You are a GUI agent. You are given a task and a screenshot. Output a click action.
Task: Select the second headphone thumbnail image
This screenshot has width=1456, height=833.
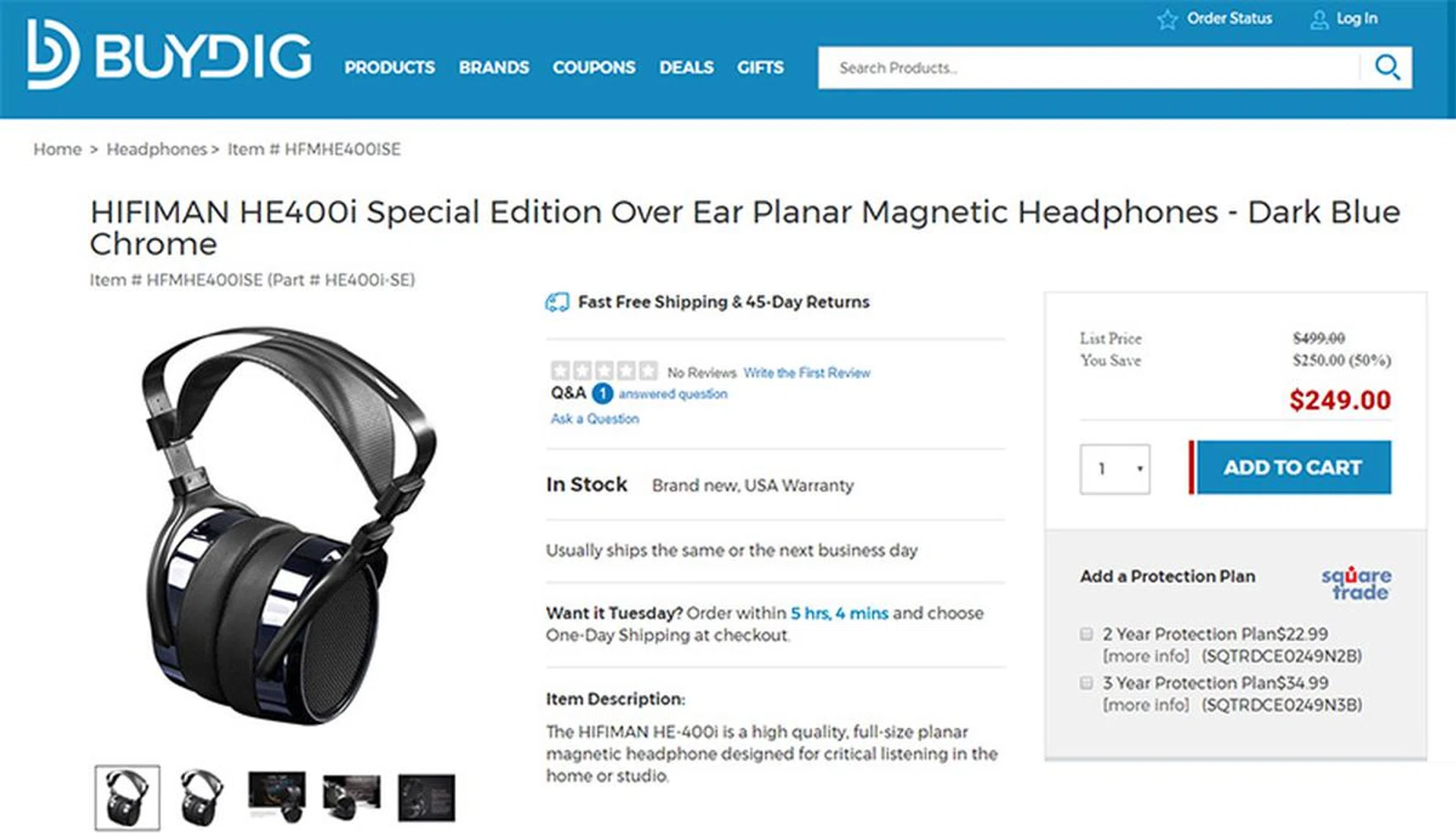pos(202,797)
